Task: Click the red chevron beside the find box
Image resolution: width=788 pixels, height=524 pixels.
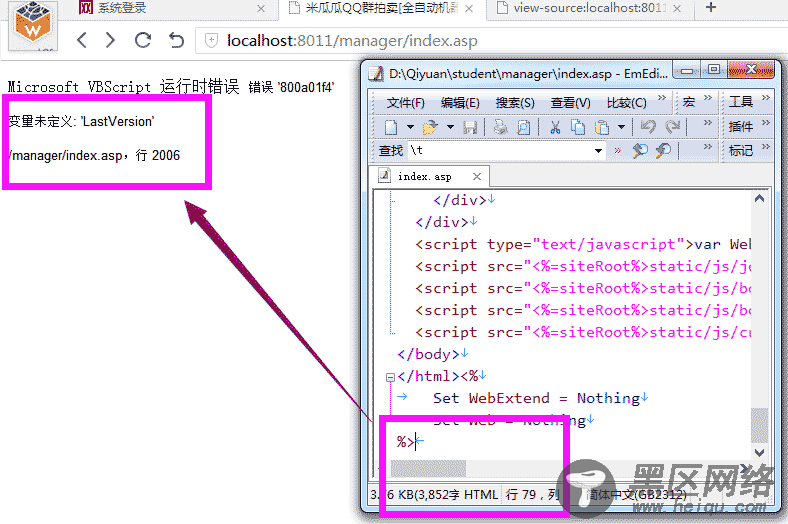Action: point(618,150)
